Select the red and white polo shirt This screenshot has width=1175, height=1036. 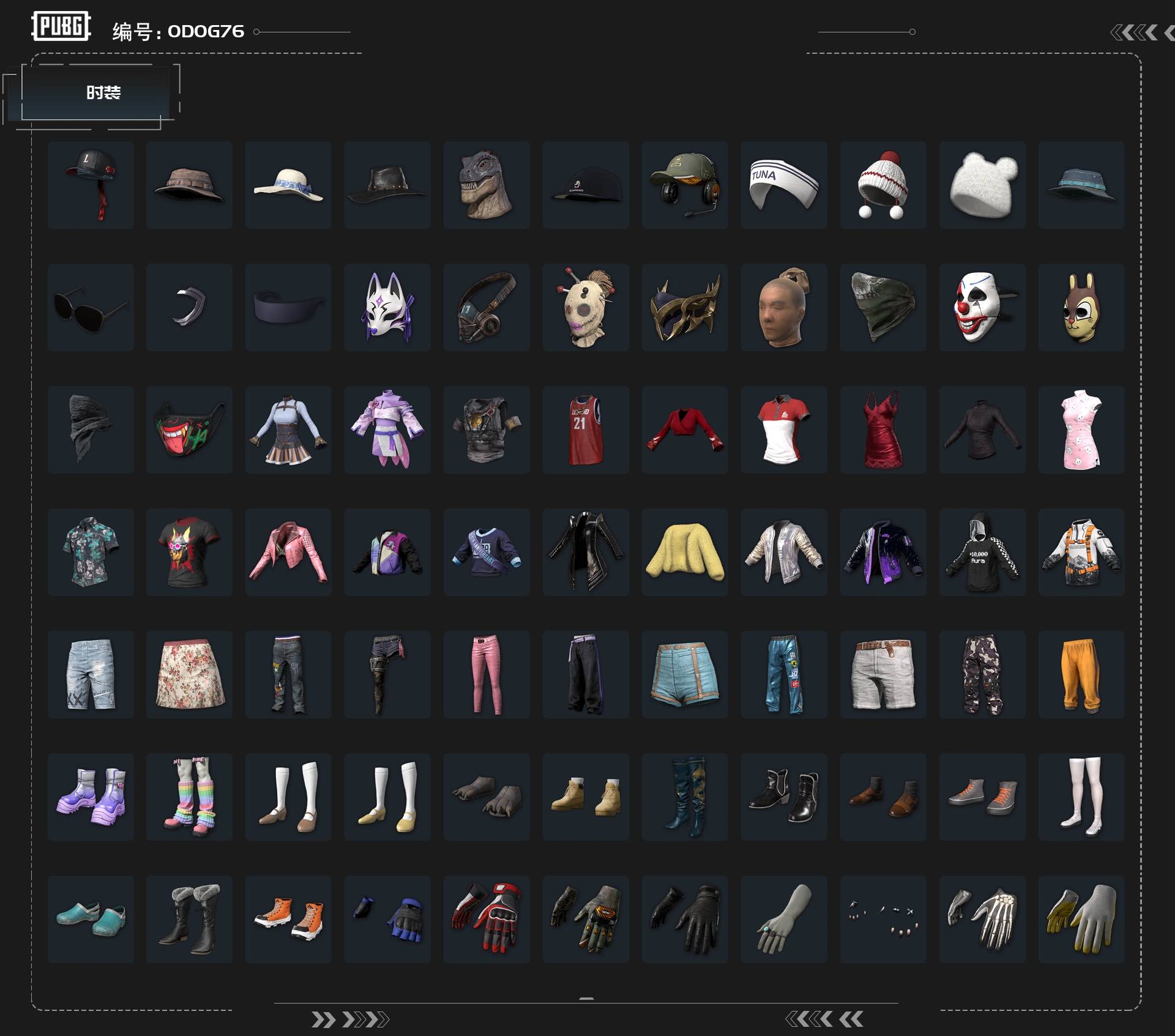(x=784, y=430)
